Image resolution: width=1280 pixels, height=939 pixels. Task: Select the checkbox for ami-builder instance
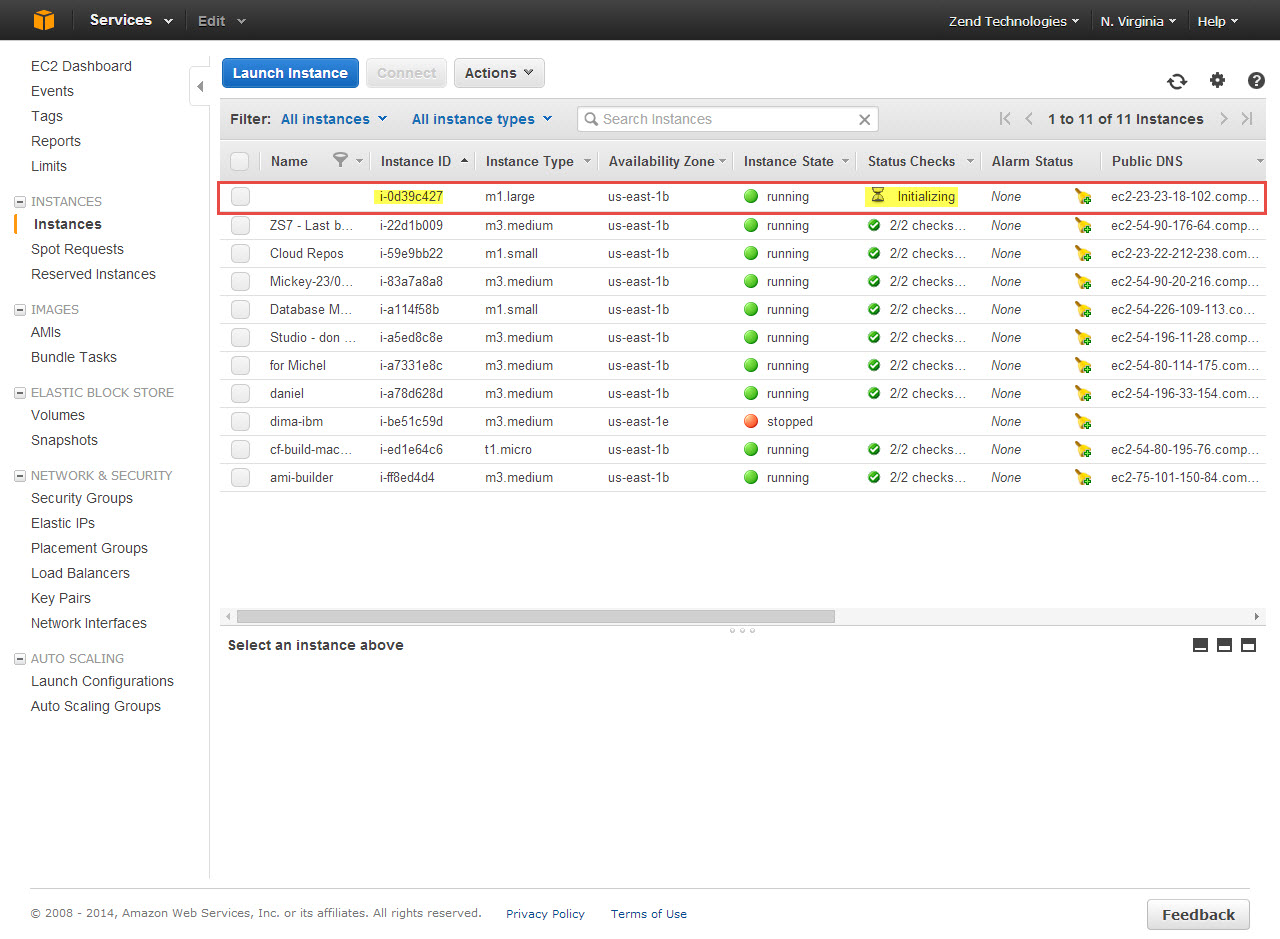tap(239, 477)
